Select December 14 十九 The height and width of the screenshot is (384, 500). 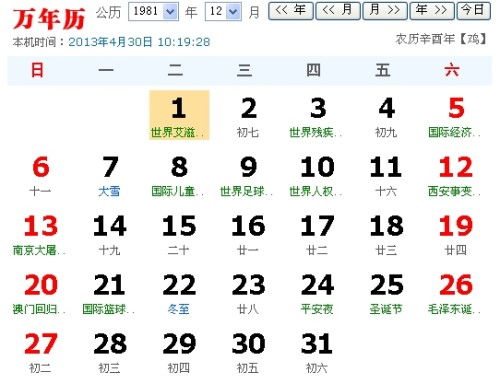coord(110,235)
